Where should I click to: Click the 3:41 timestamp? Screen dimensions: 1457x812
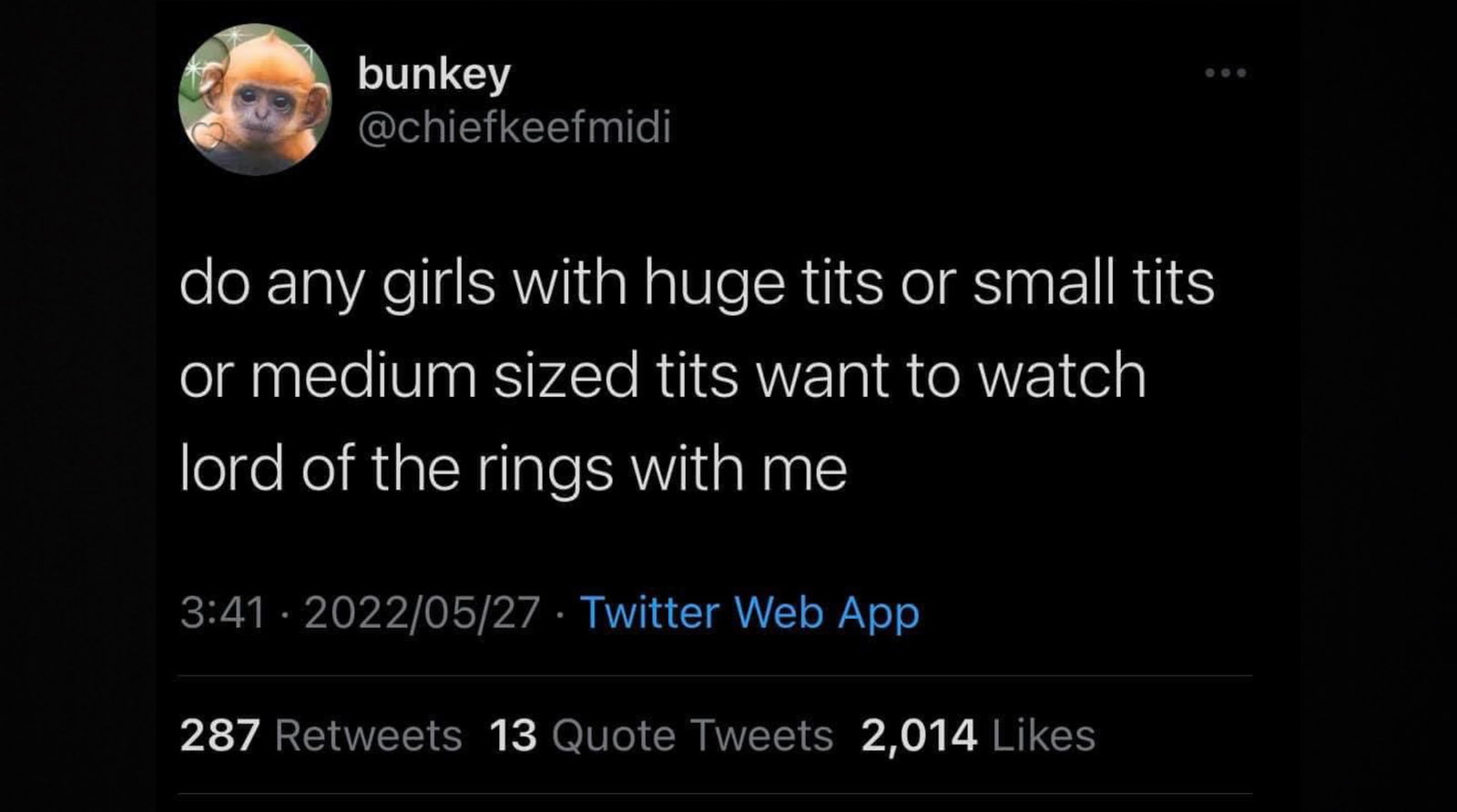[222, 613]
